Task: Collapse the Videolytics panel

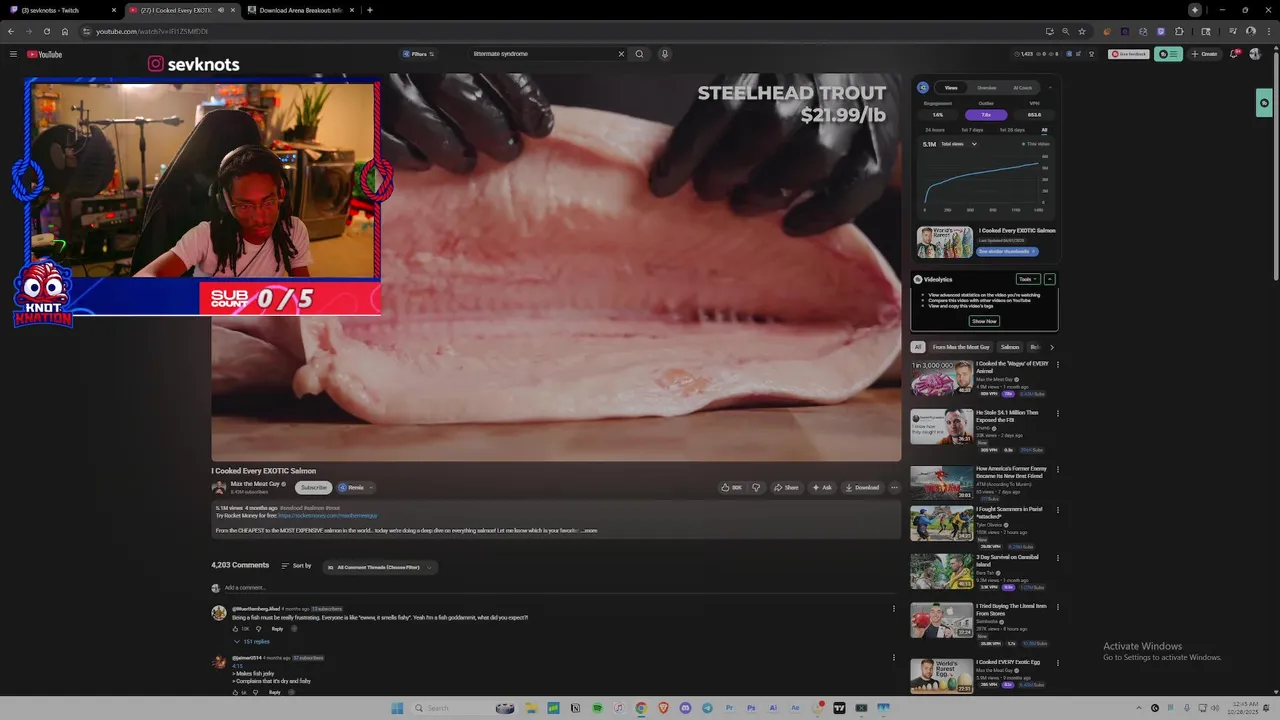Action: [x=1049, y=279]
